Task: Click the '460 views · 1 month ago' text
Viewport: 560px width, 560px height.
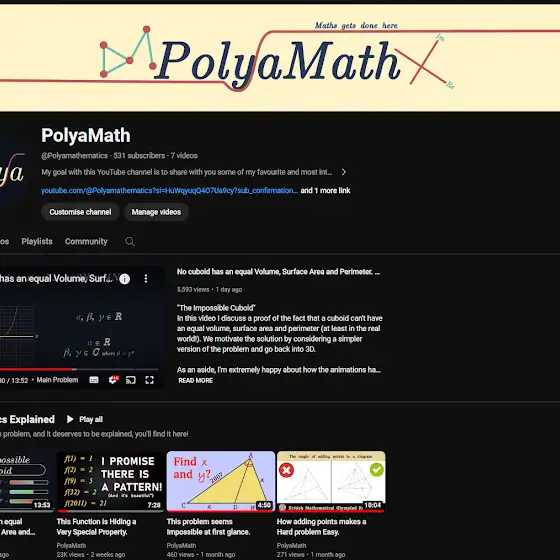Action: [x=201, y=555]
